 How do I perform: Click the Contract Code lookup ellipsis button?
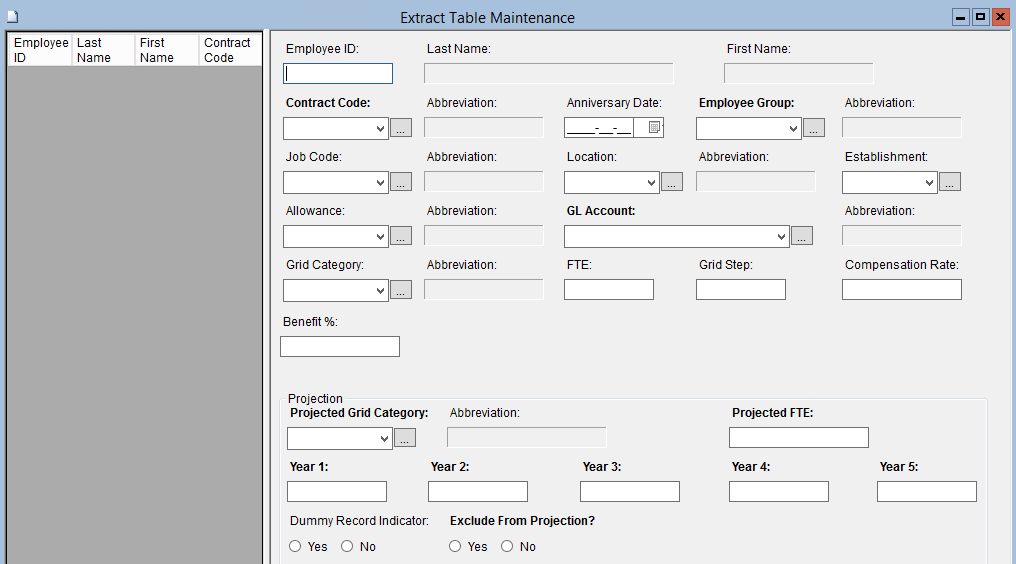pos(400,128)
